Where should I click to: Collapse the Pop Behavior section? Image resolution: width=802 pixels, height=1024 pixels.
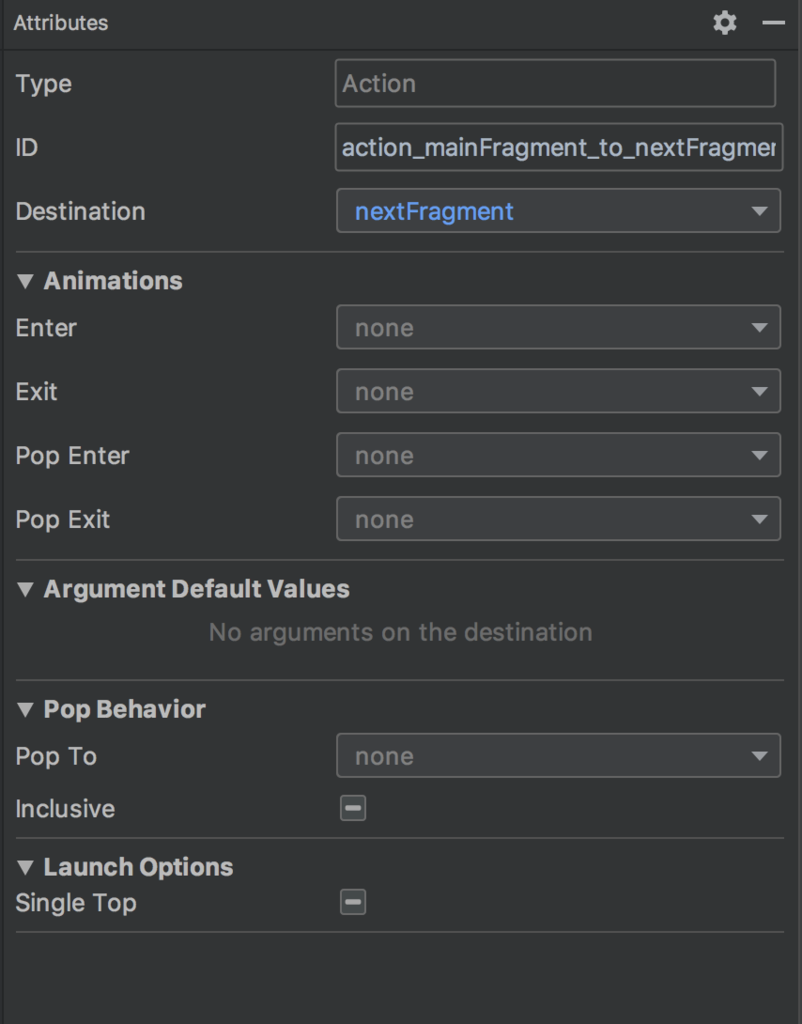[26, 709]
